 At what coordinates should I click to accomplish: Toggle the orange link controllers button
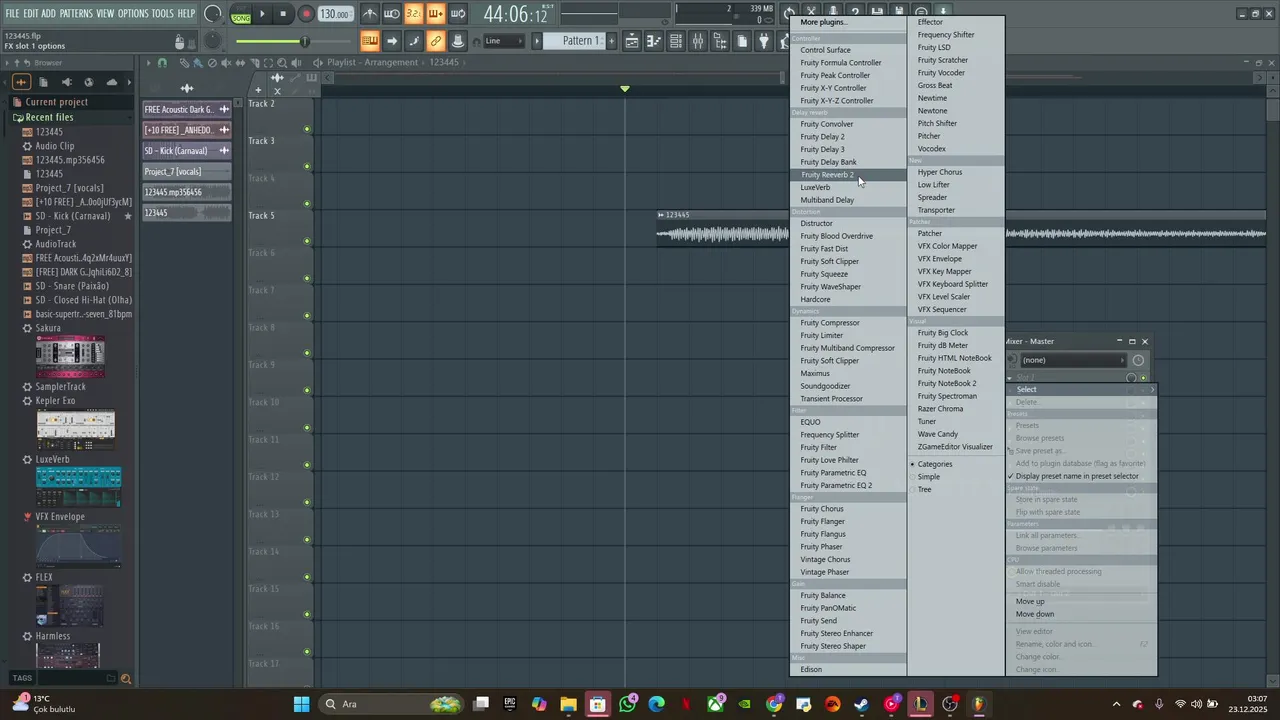[436, 41]
